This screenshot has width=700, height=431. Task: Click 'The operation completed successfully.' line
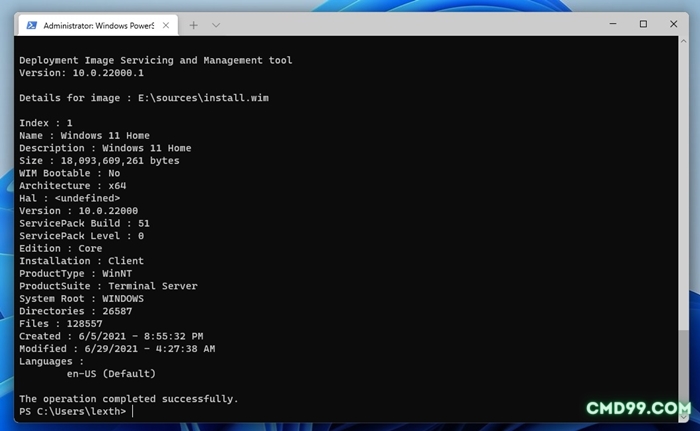pos(129,398)
